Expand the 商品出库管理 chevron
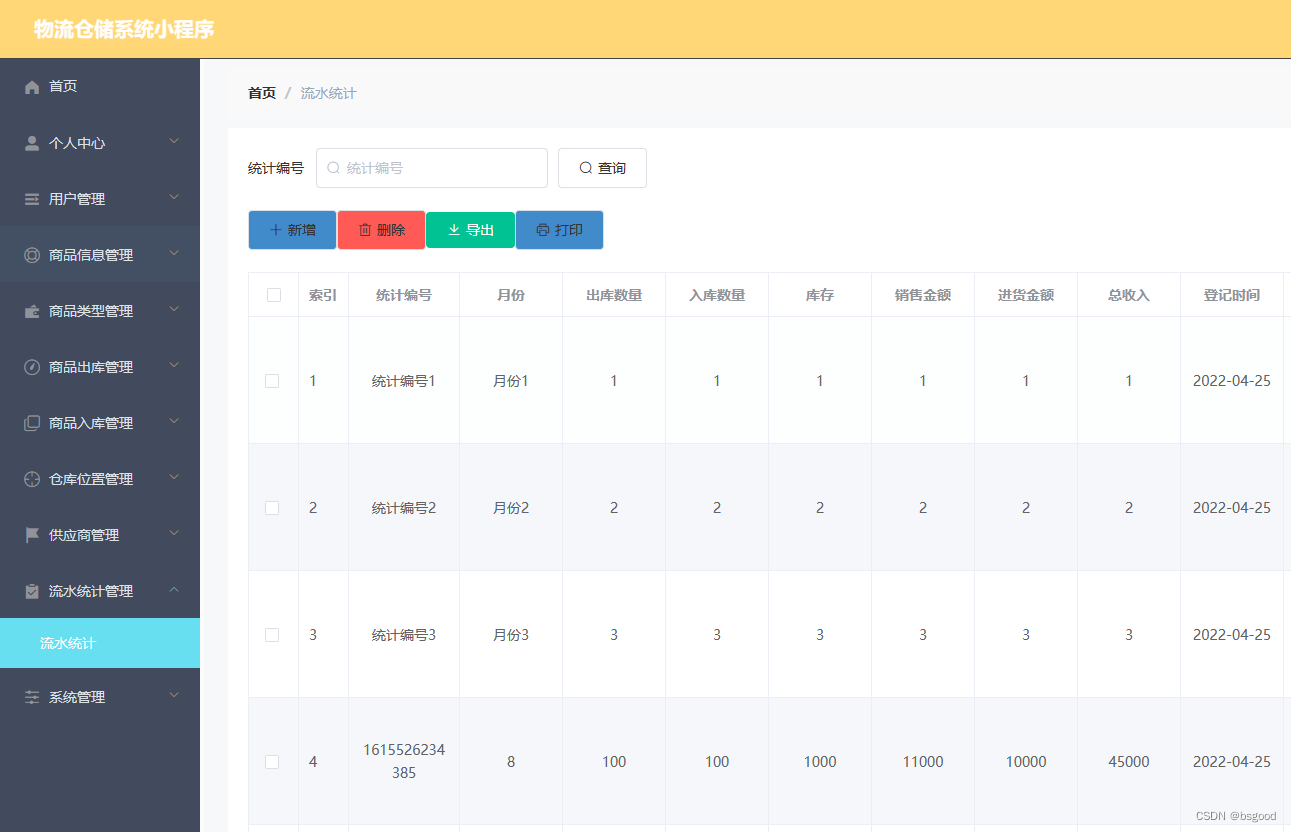 point(174,366)
